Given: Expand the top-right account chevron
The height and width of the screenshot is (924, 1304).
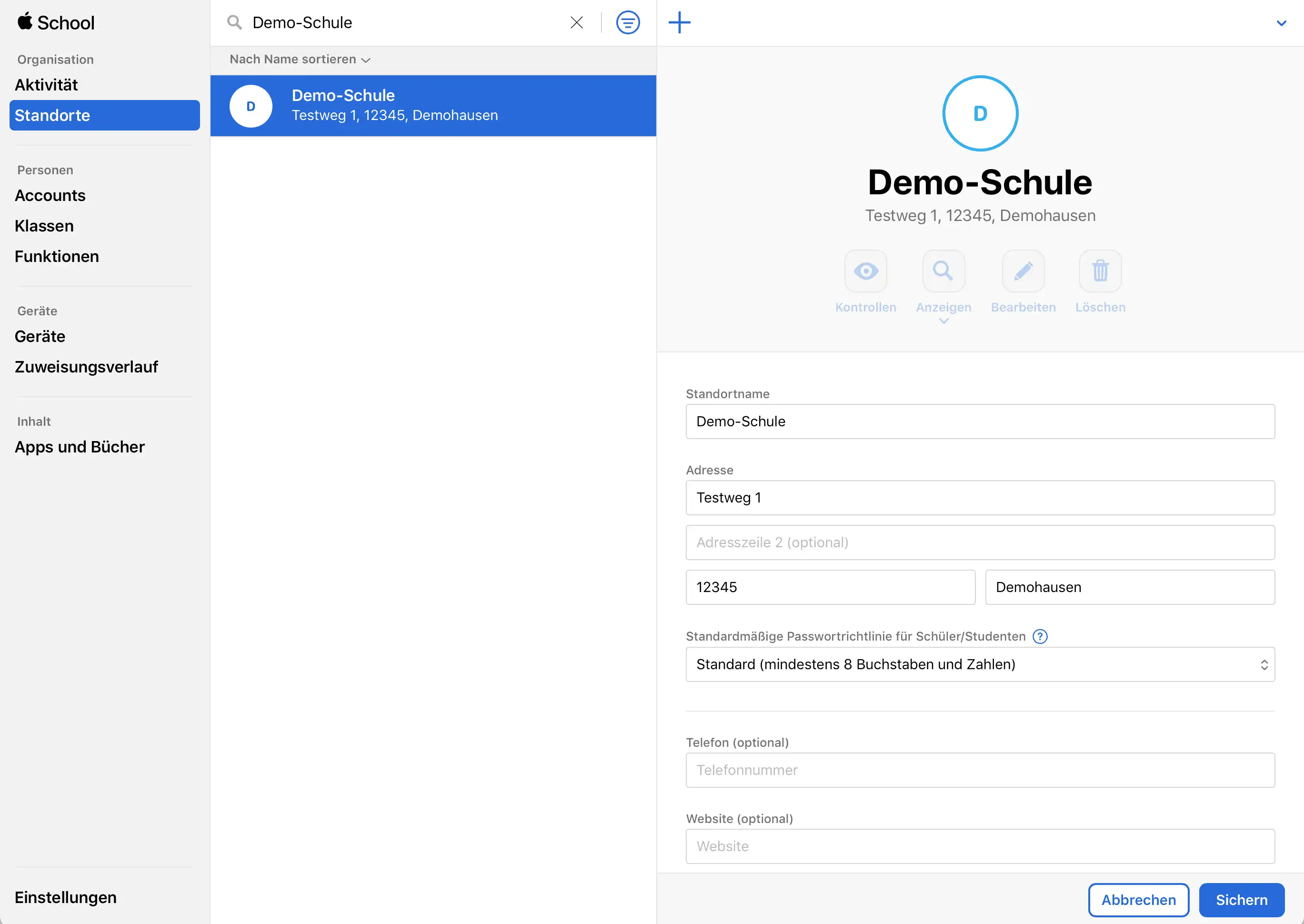Looking at the screenshot, I should click(1281, 23).
